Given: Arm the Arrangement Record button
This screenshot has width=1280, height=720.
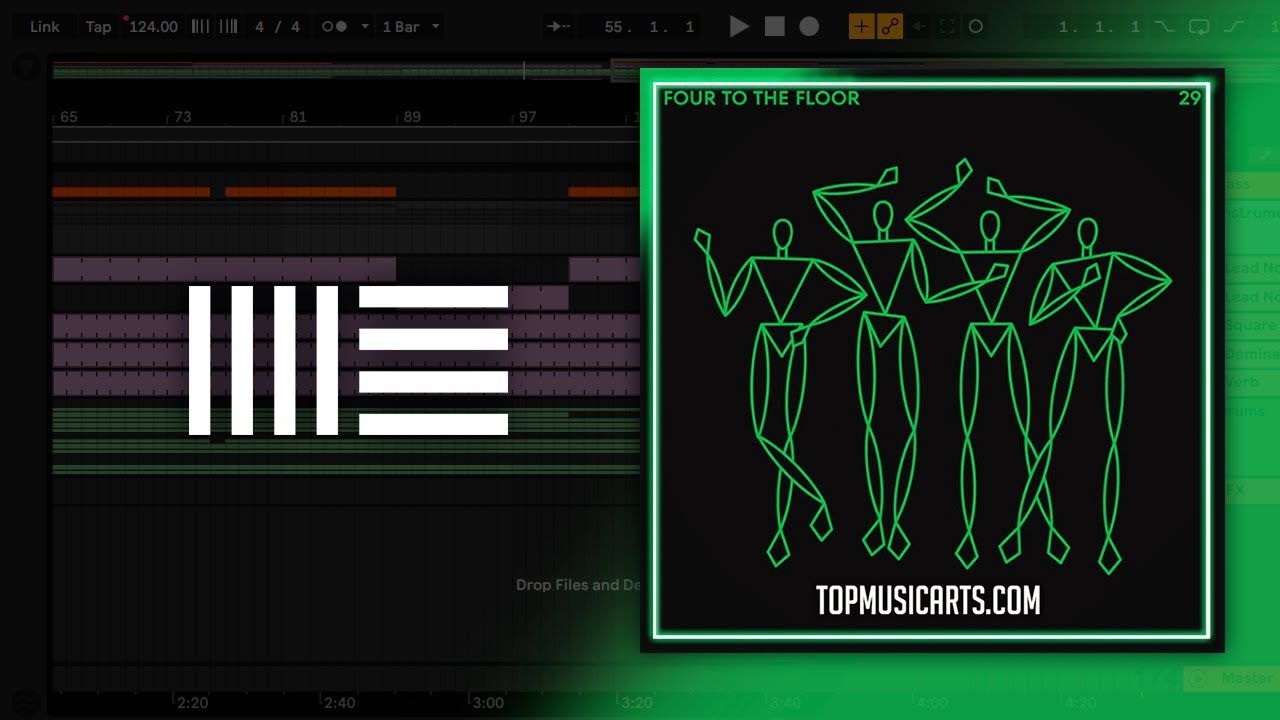Looking at the screenshot, I should [x=809, y=27].
